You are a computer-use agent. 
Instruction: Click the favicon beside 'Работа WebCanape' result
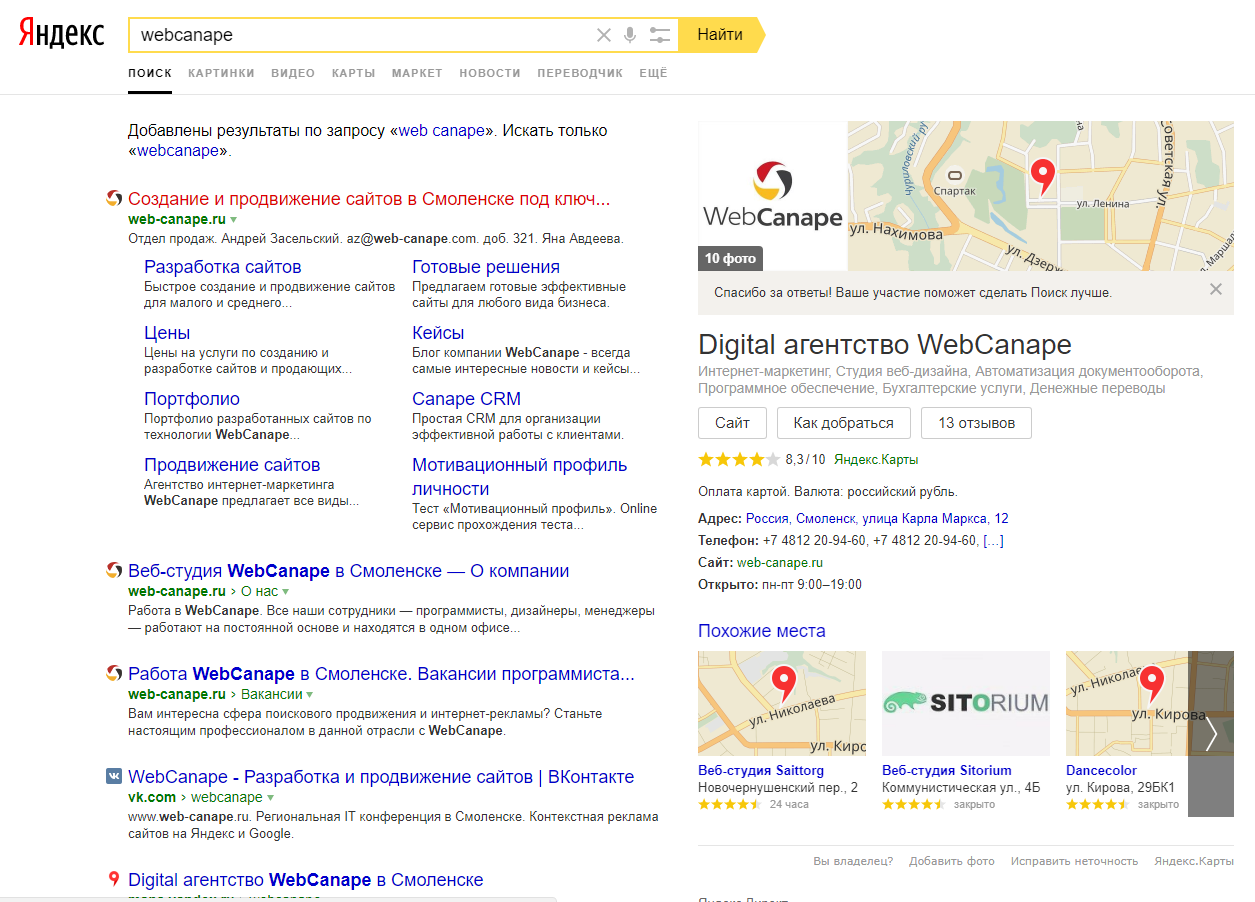pyautogui.click(x=114, y=674)
